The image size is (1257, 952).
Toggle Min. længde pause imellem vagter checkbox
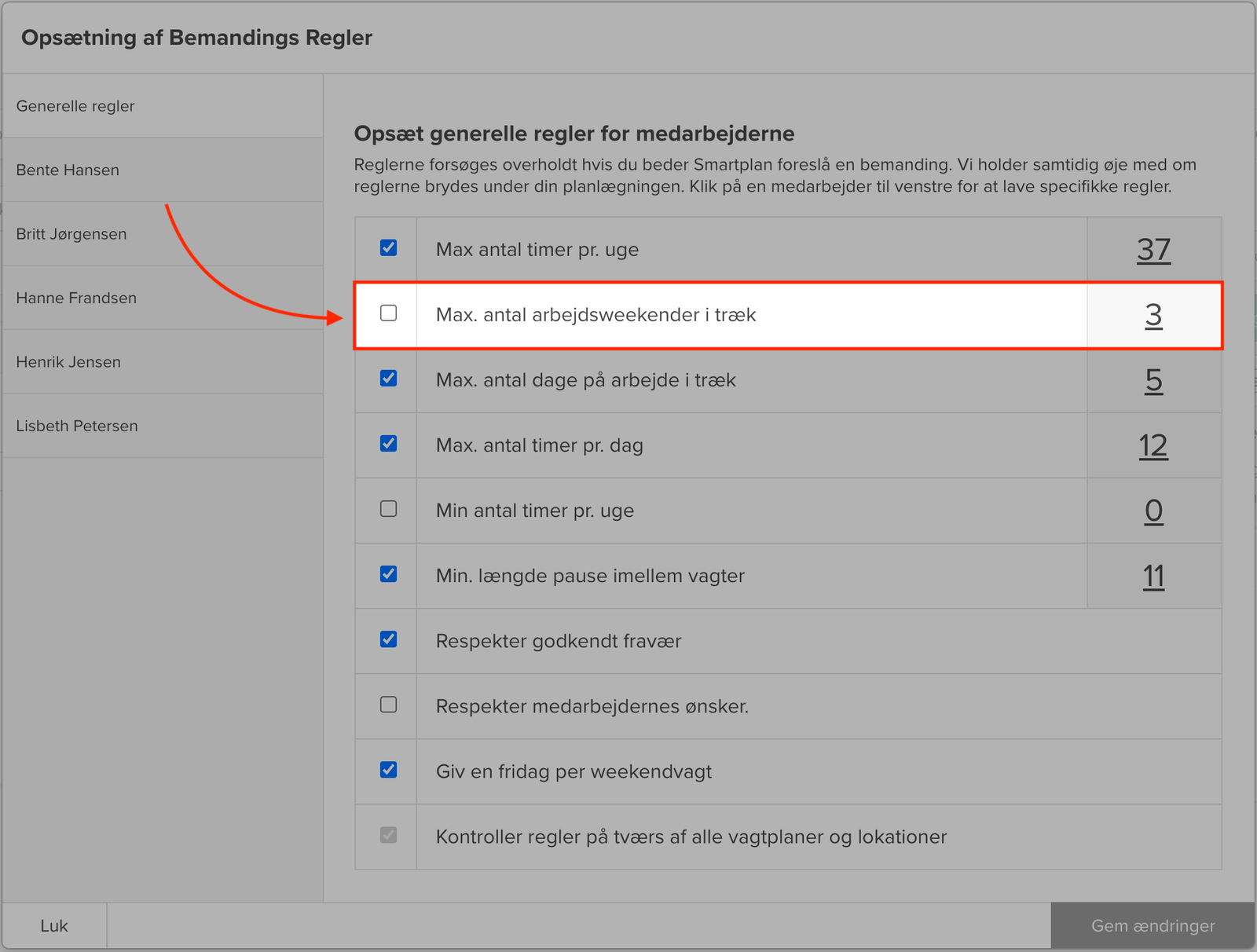tap(388, 574)
